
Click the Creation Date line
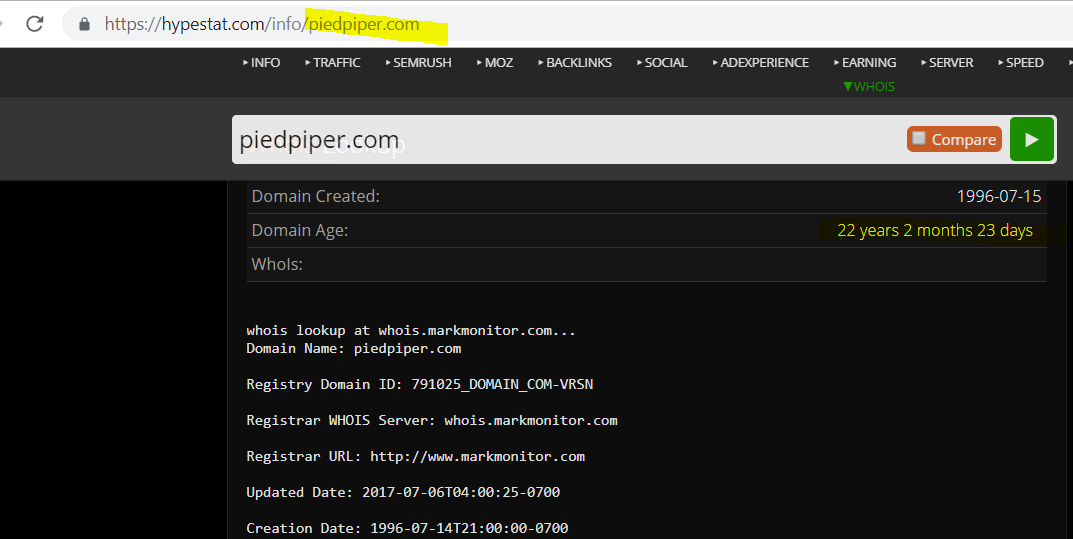pyautogui.click(x=407, y=528)
